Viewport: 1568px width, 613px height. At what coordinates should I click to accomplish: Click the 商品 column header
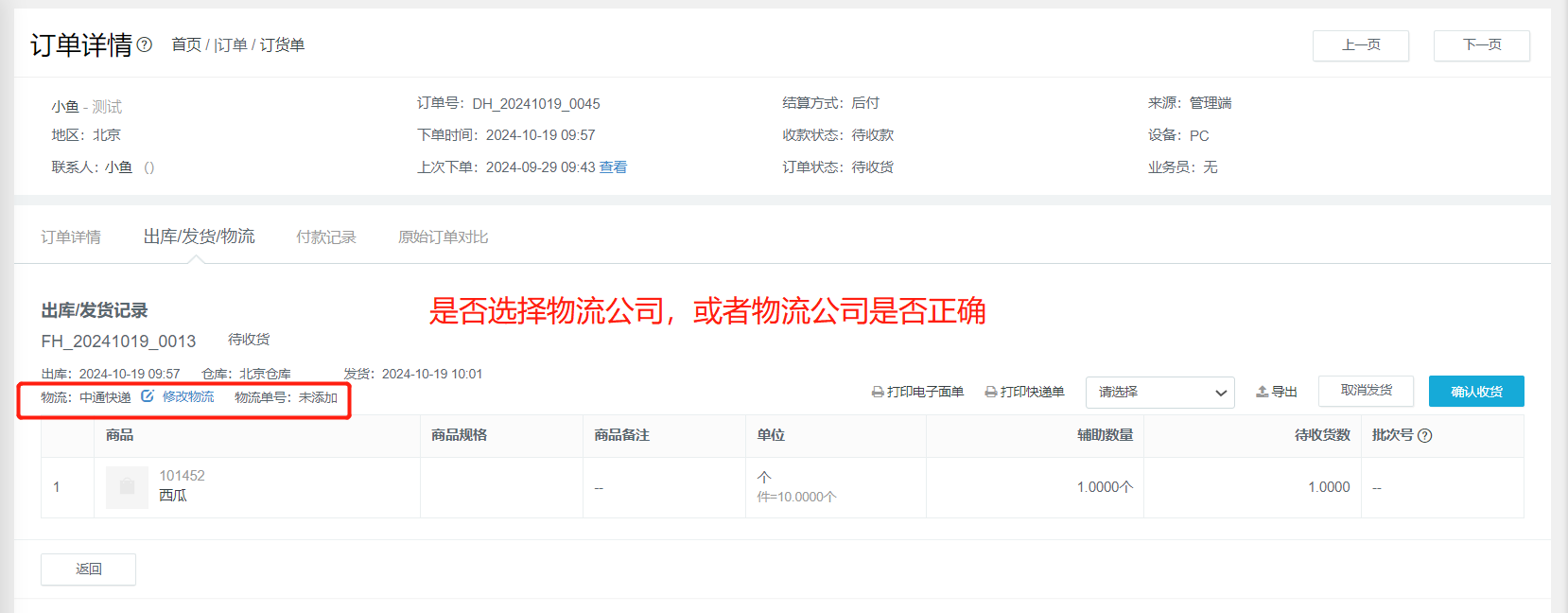click(x=119, y=435)
